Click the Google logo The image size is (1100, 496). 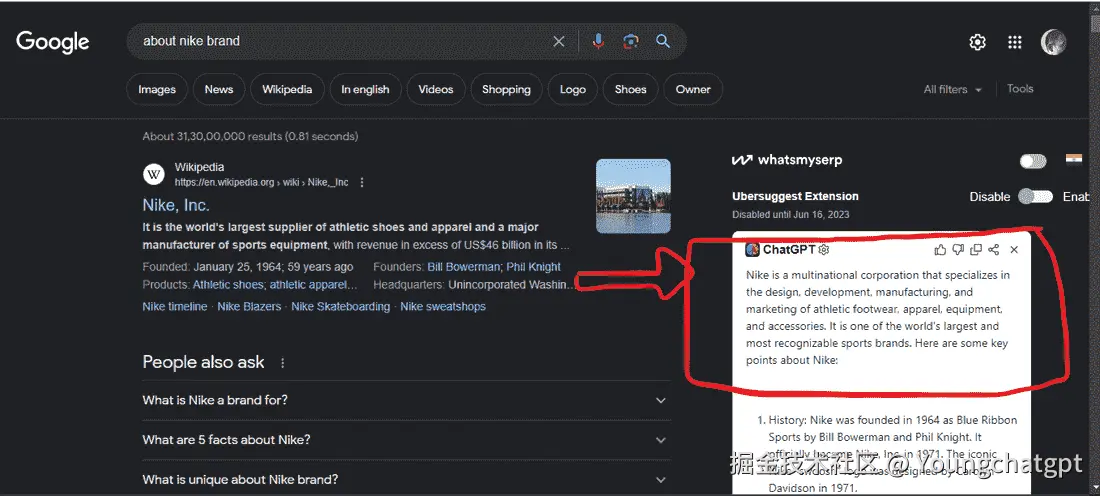pyautogui.click(x=53, y=41)
